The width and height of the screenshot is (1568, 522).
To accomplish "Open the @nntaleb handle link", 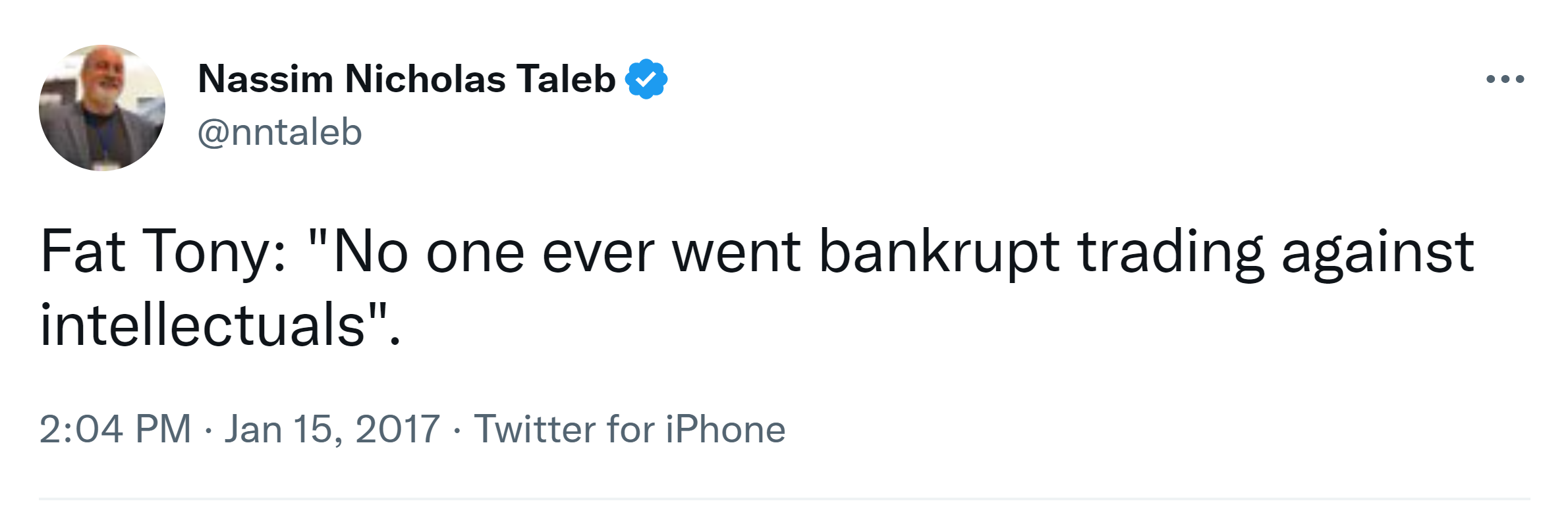I will click(x=280, y=132).
